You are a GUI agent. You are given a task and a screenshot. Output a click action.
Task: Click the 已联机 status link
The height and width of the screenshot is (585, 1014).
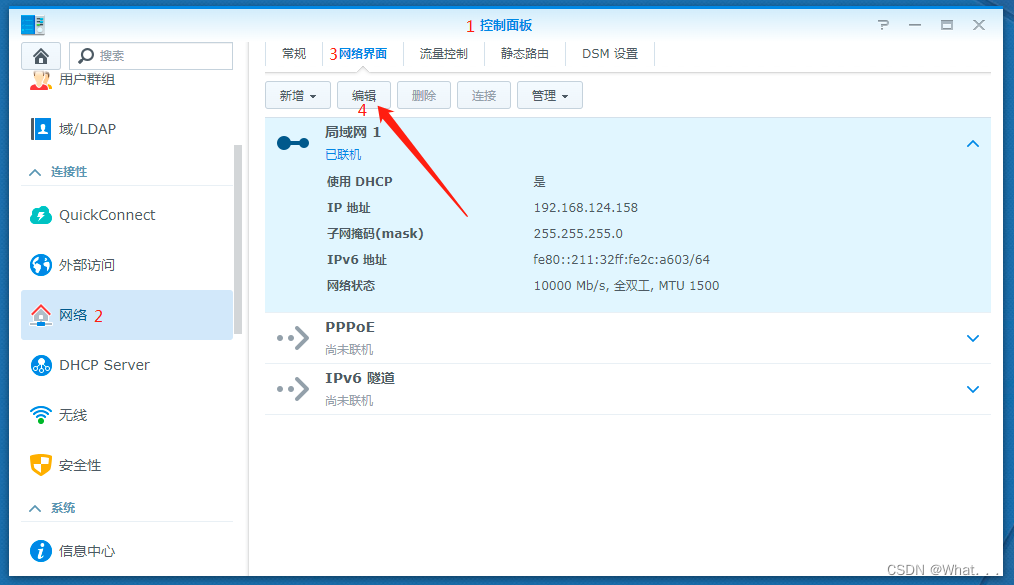pyautogui.click(x=343, y=154)
